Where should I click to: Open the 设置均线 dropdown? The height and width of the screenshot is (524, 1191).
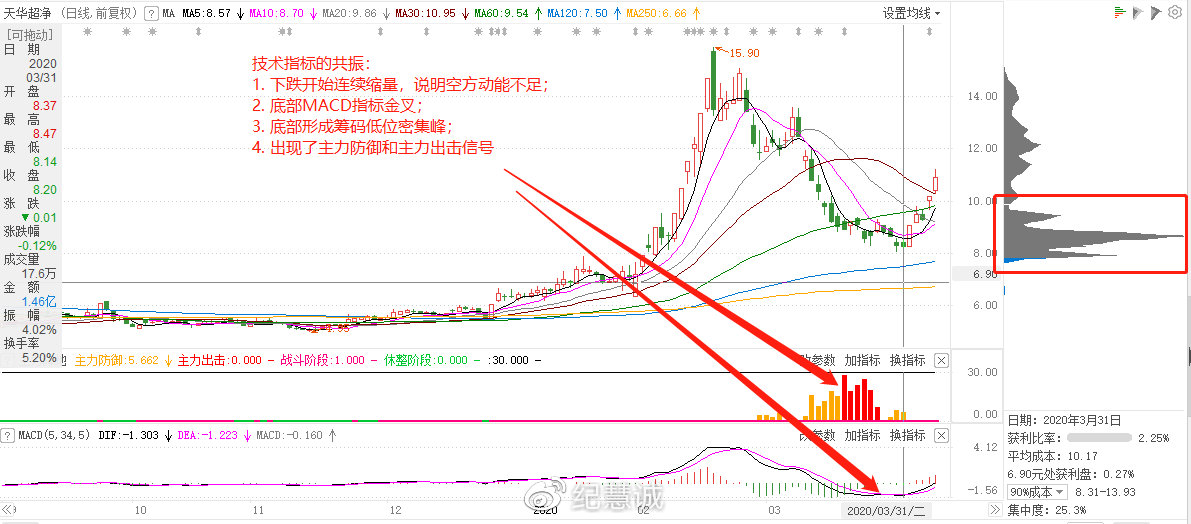click(x=912, y=14)
